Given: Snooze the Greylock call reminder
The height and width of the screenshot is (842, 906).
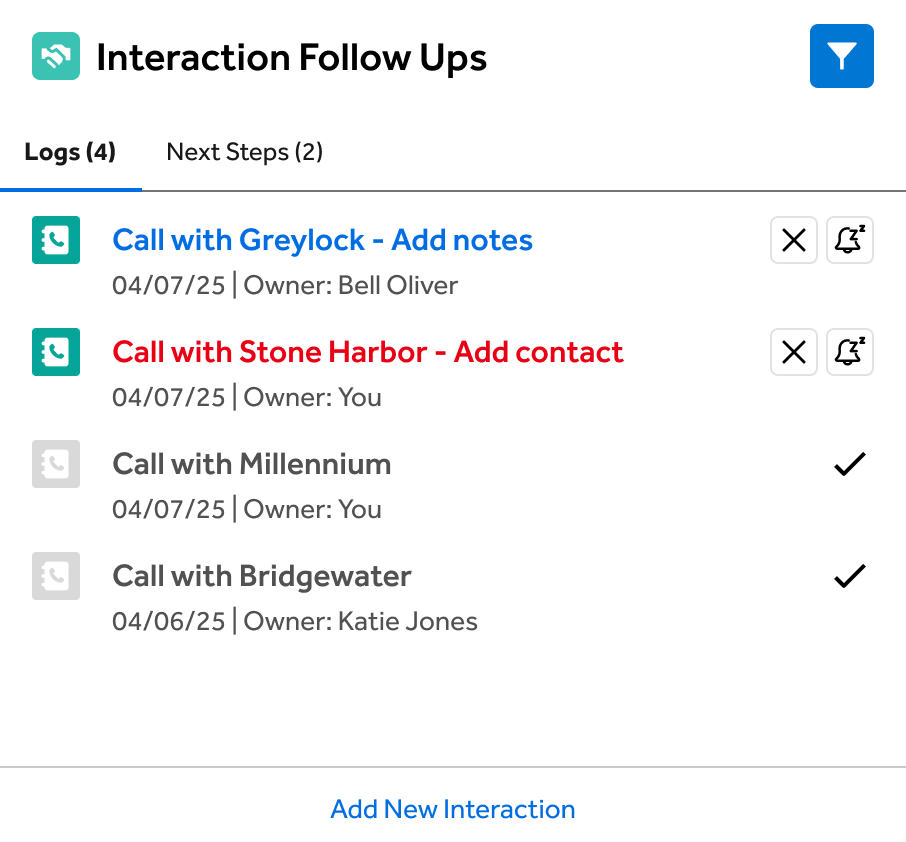Looking at the screenshot, I should (849, 240).
